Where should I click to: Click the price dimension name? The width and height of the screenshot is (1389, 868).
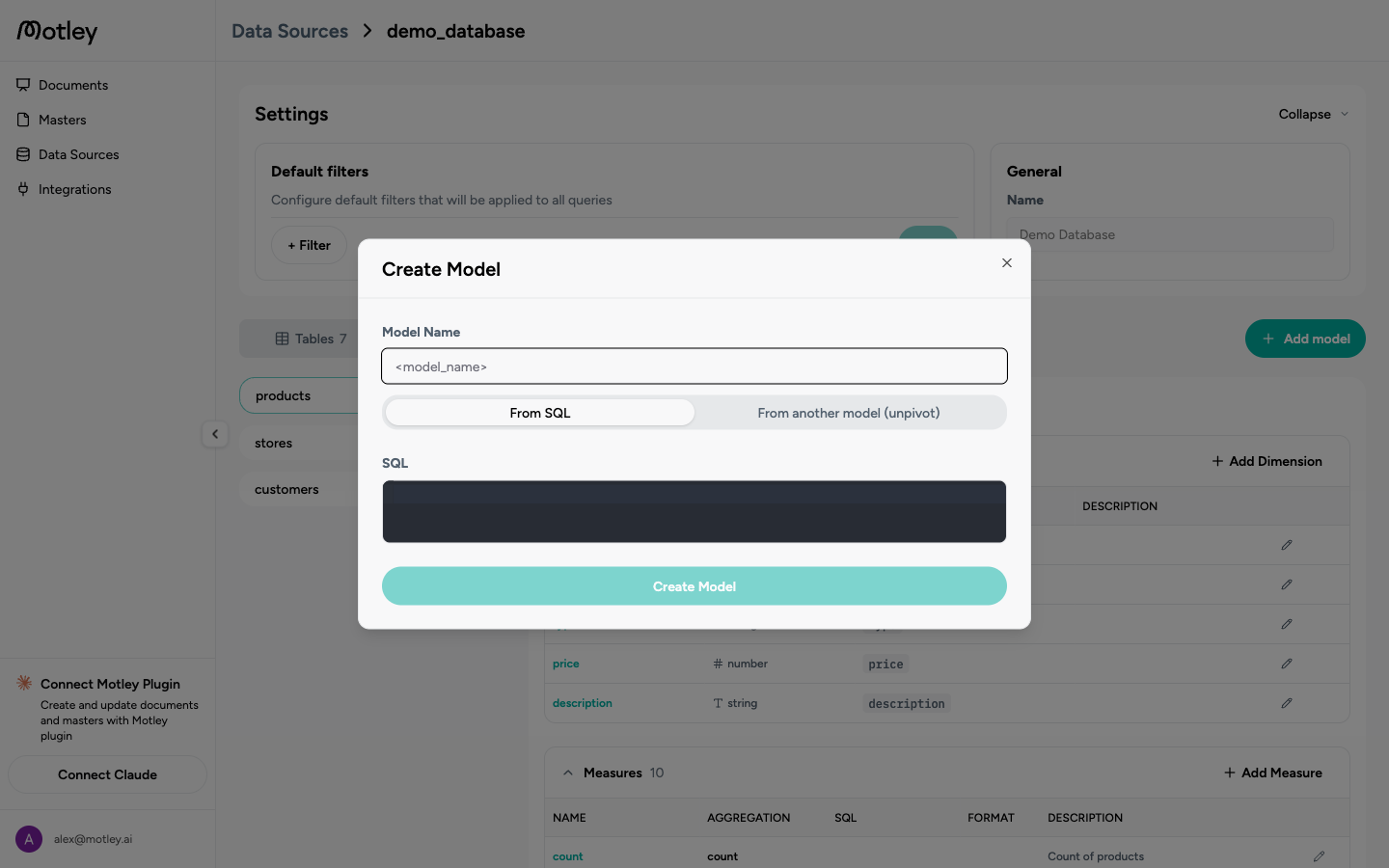tap(566, 664)
